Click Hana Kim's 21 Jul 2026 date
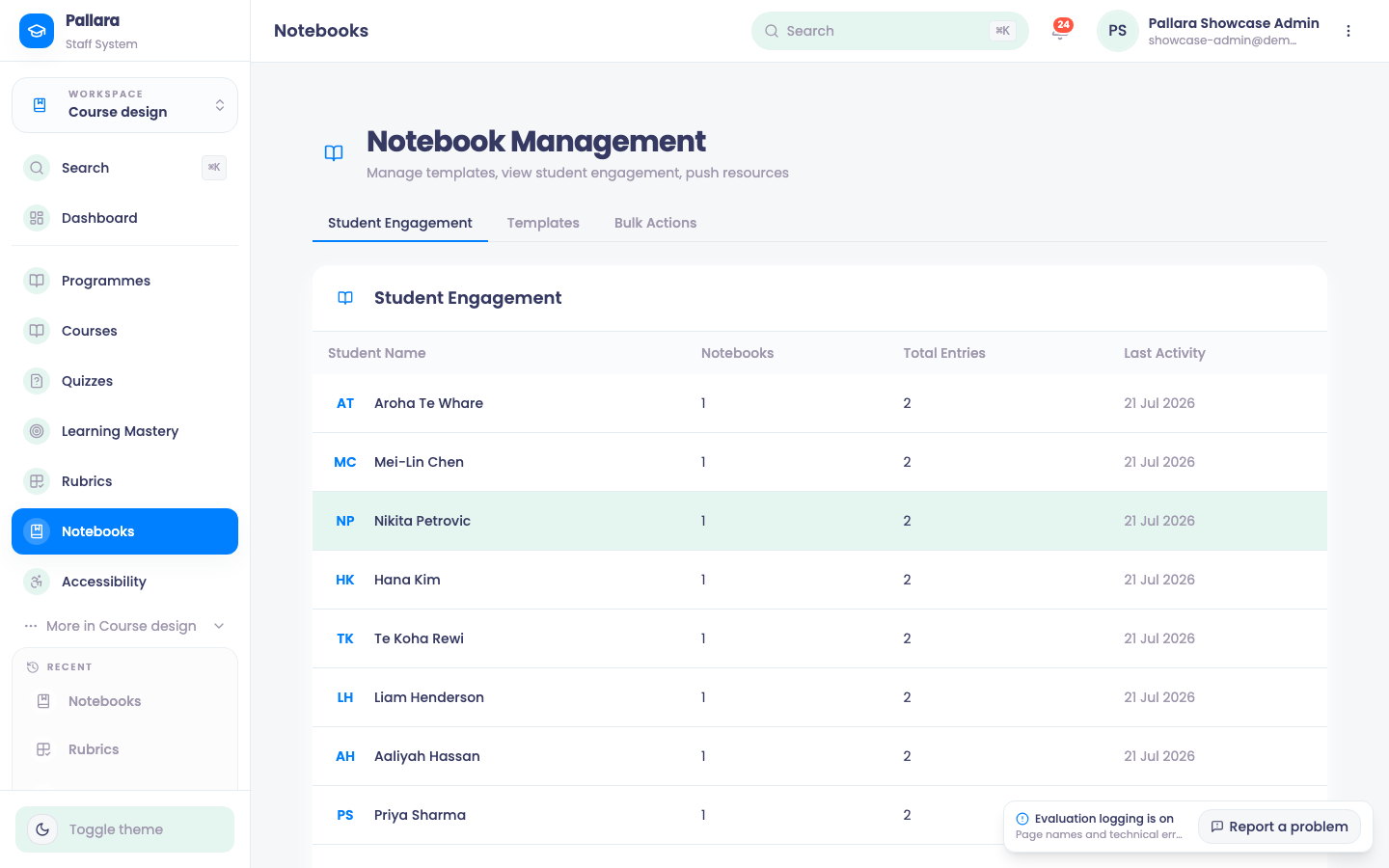 click(x=1159, y=580)
